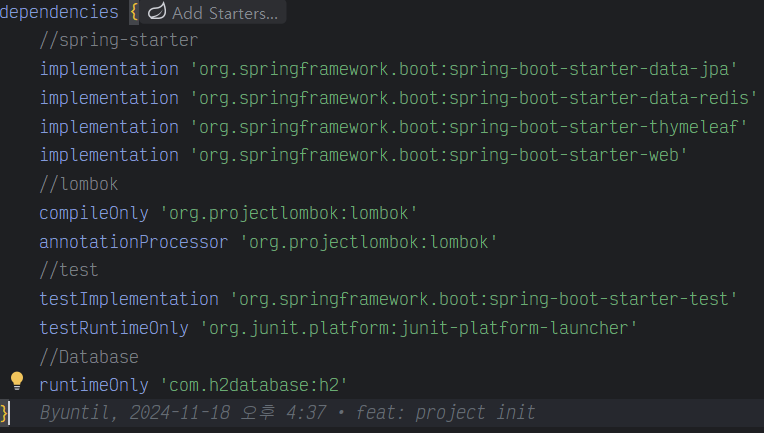This screenshot has width=764, height=433.
Task: Click the lombok string on the compileOnly line
Action: click(288, 213)
